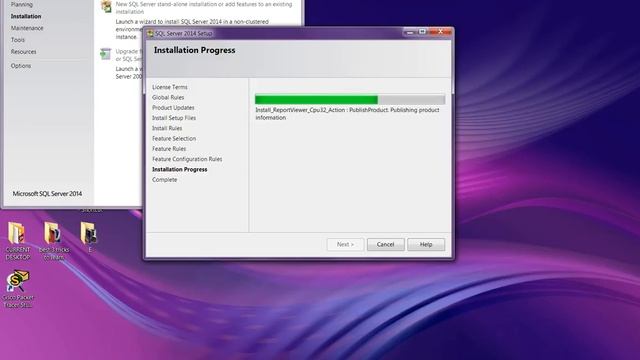The image size is (640, 360).
Task: Select Feature Selection step in sidebar
Action: (174, 138)
